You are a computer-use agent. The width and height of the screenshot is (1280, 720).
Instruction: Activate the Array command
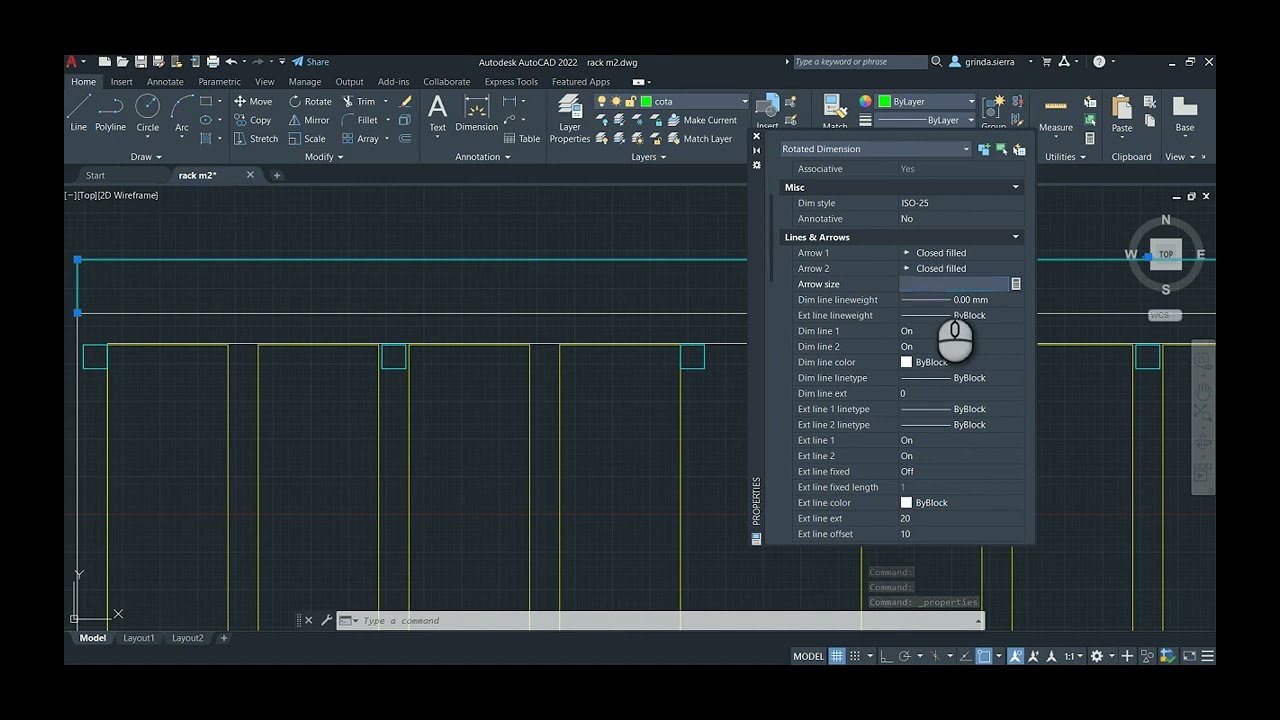(360, 139)
